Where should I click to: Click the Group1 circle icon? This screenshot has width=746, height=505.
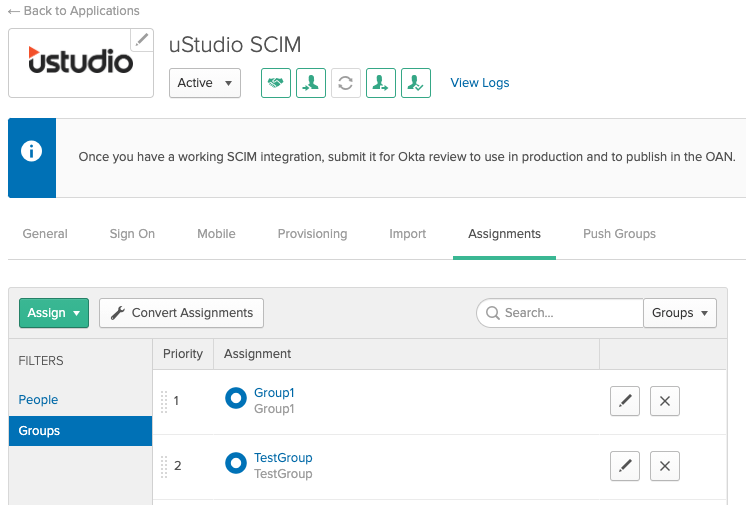[236, 398]
